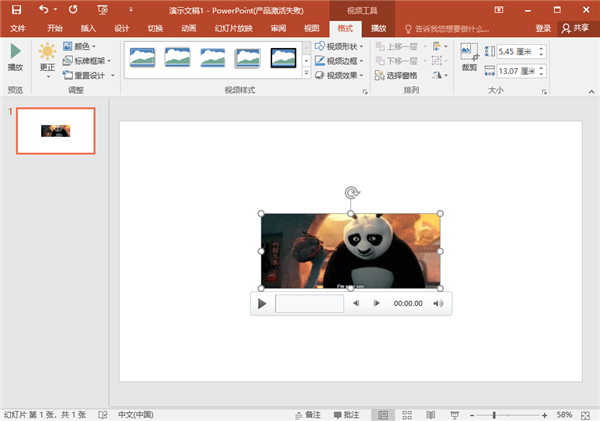The height and width of the screenshot is (421, 600).
Task: Click 下移一层 send backward
Action: click(396, 61)
